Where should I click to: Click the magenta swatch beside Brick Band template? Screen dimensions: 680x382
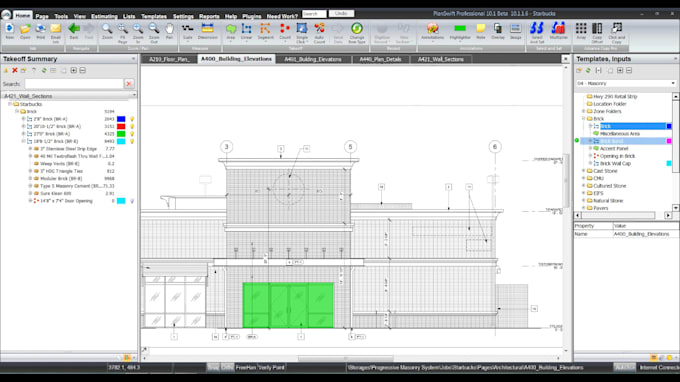tap(669, 141)
